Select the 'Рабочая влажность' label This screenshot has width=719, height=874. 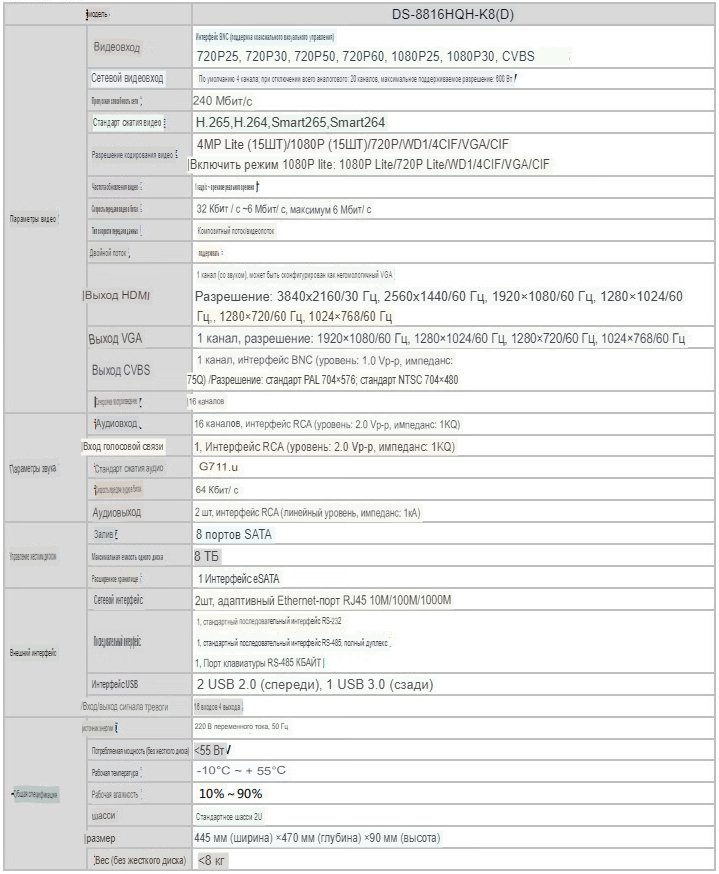click(115, 794)
